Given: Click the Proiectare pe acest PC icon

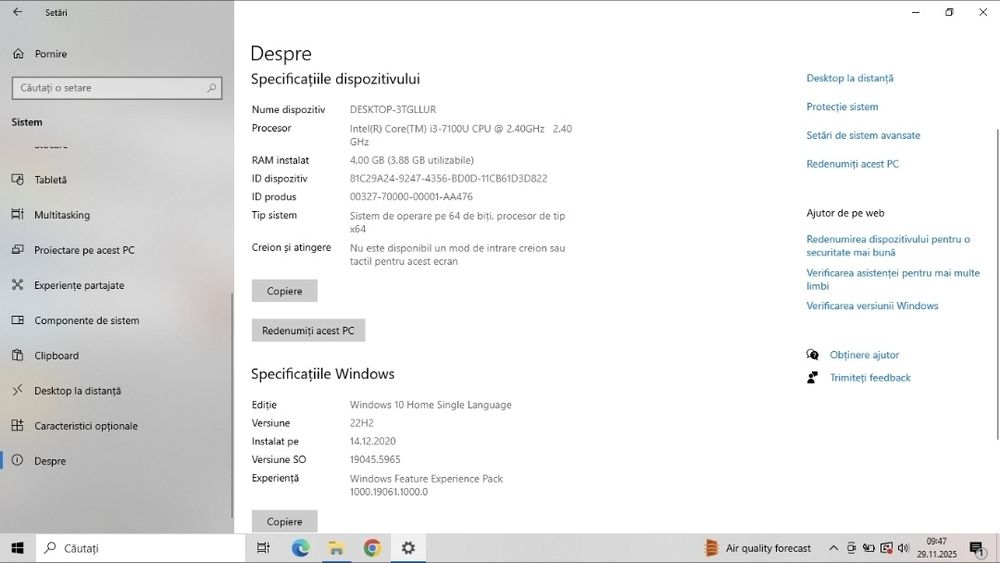Looking at the screenshot, I should coord(18,249).
